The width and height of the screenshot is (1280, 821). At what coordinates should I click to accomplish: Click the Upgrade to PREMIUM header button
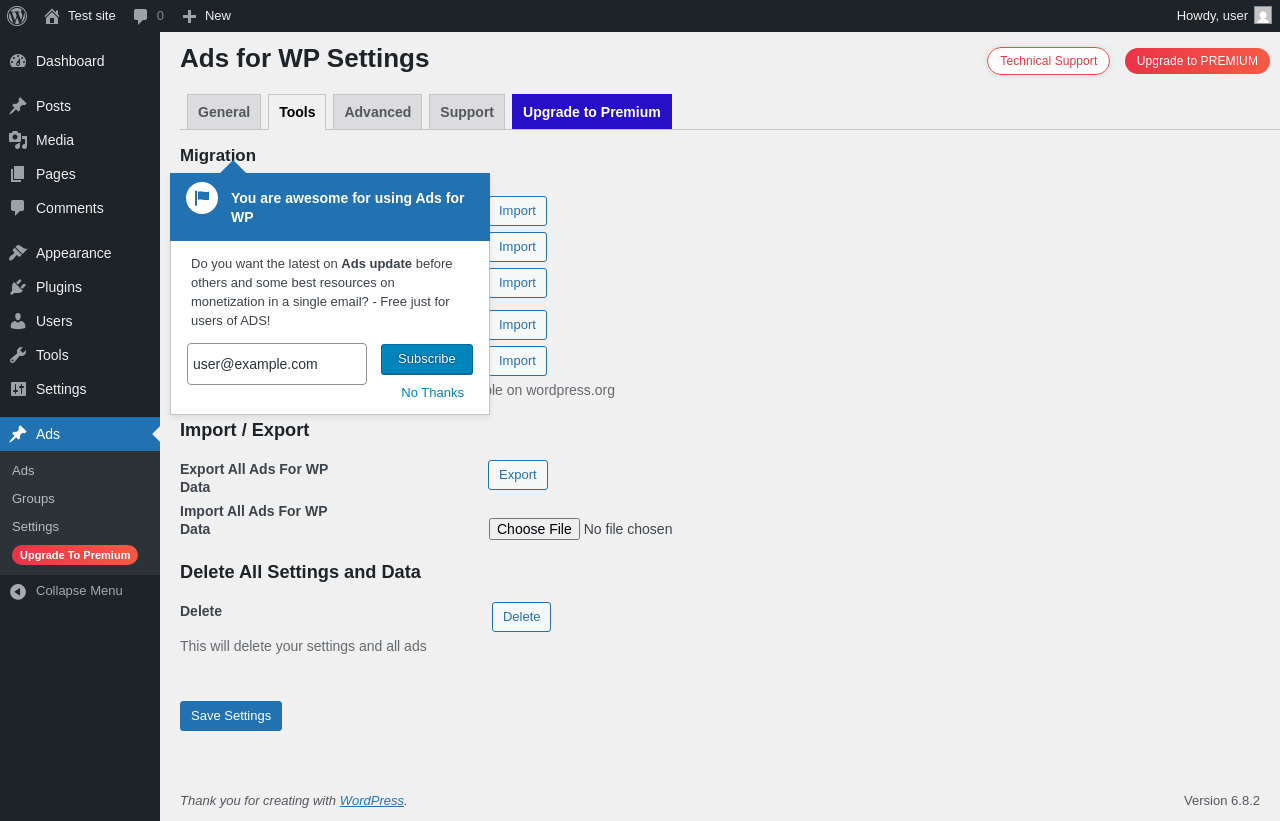[1197, 61]
